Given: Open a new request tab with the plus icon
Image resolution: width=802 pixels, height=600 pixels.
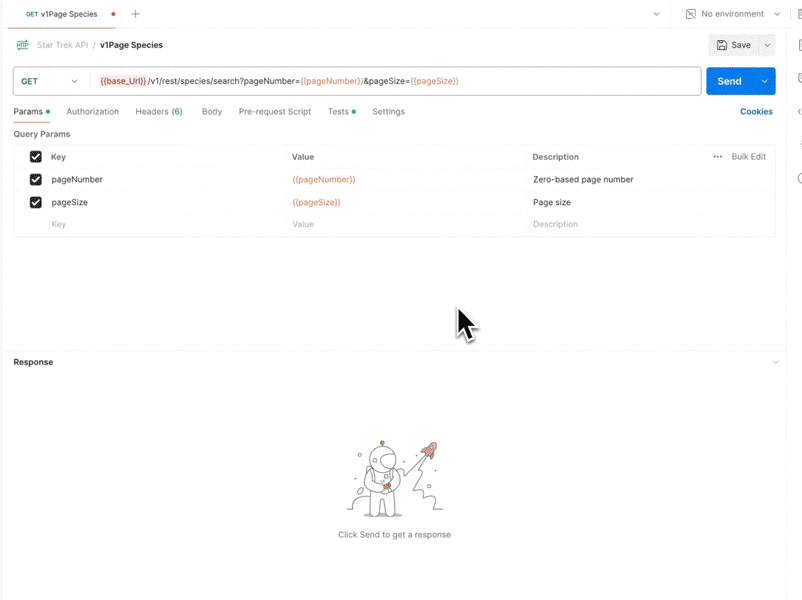Looking at the screenshot, I should (x=135, y=14).
